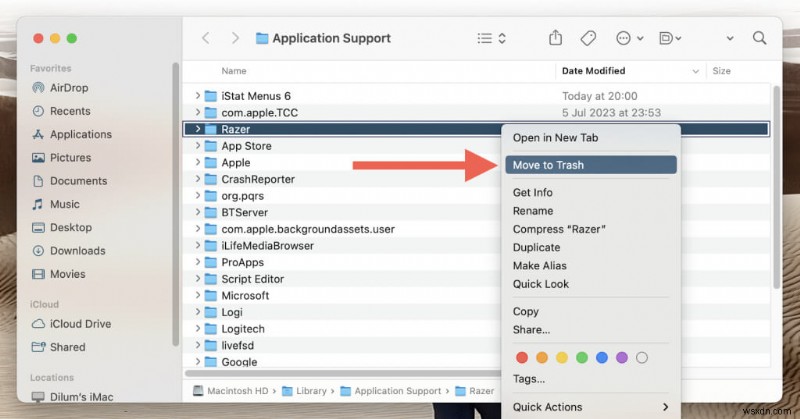The height and width of the screenshot is (419, 800).
Task: Expand the App Store folder
Action: click(197, 146)
